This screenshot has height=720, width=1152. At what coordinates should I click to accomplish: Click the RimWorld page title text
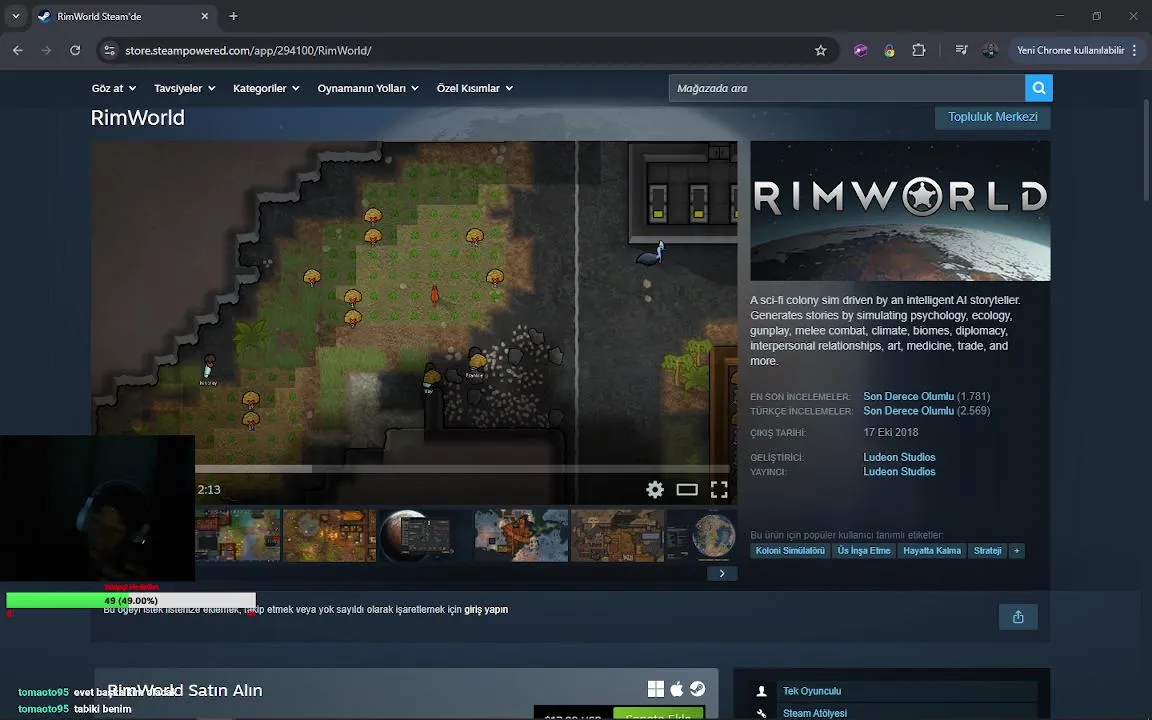[x=137, y=118]
